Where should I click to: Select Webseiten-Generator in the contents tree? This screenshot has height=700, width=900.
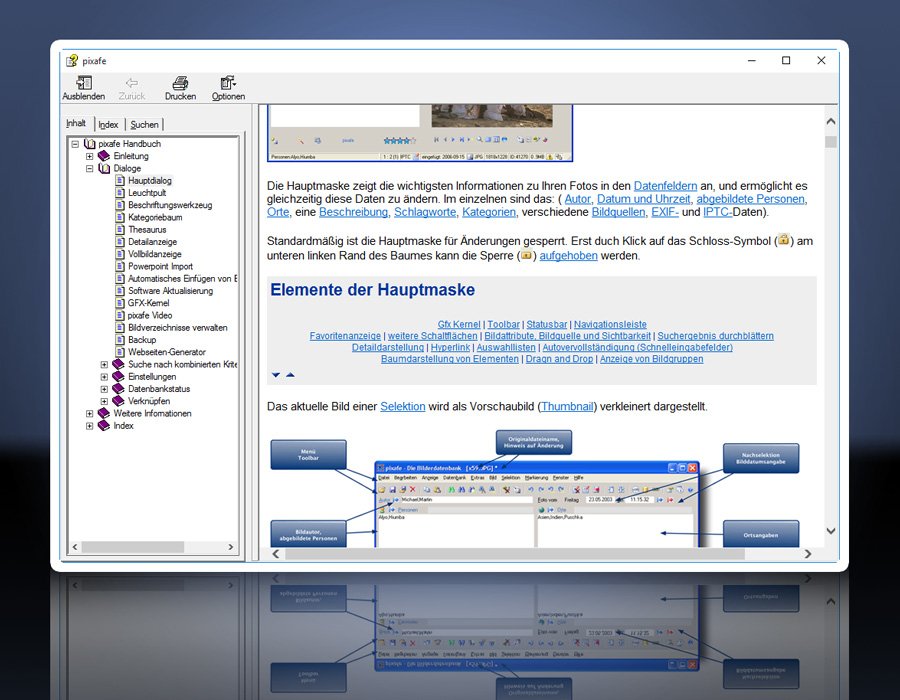(166, 352)
